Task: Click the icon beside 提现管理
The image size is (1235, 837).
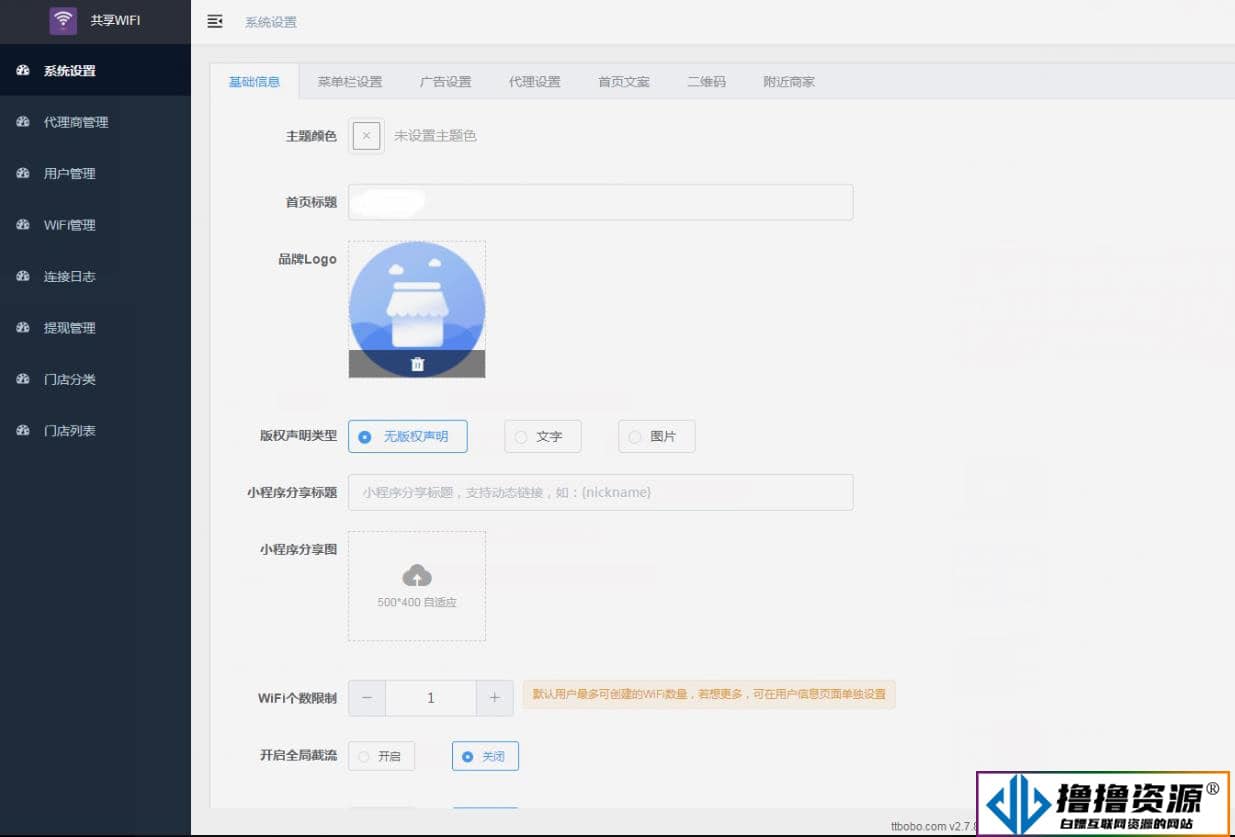Action: (x=23, y=328)
